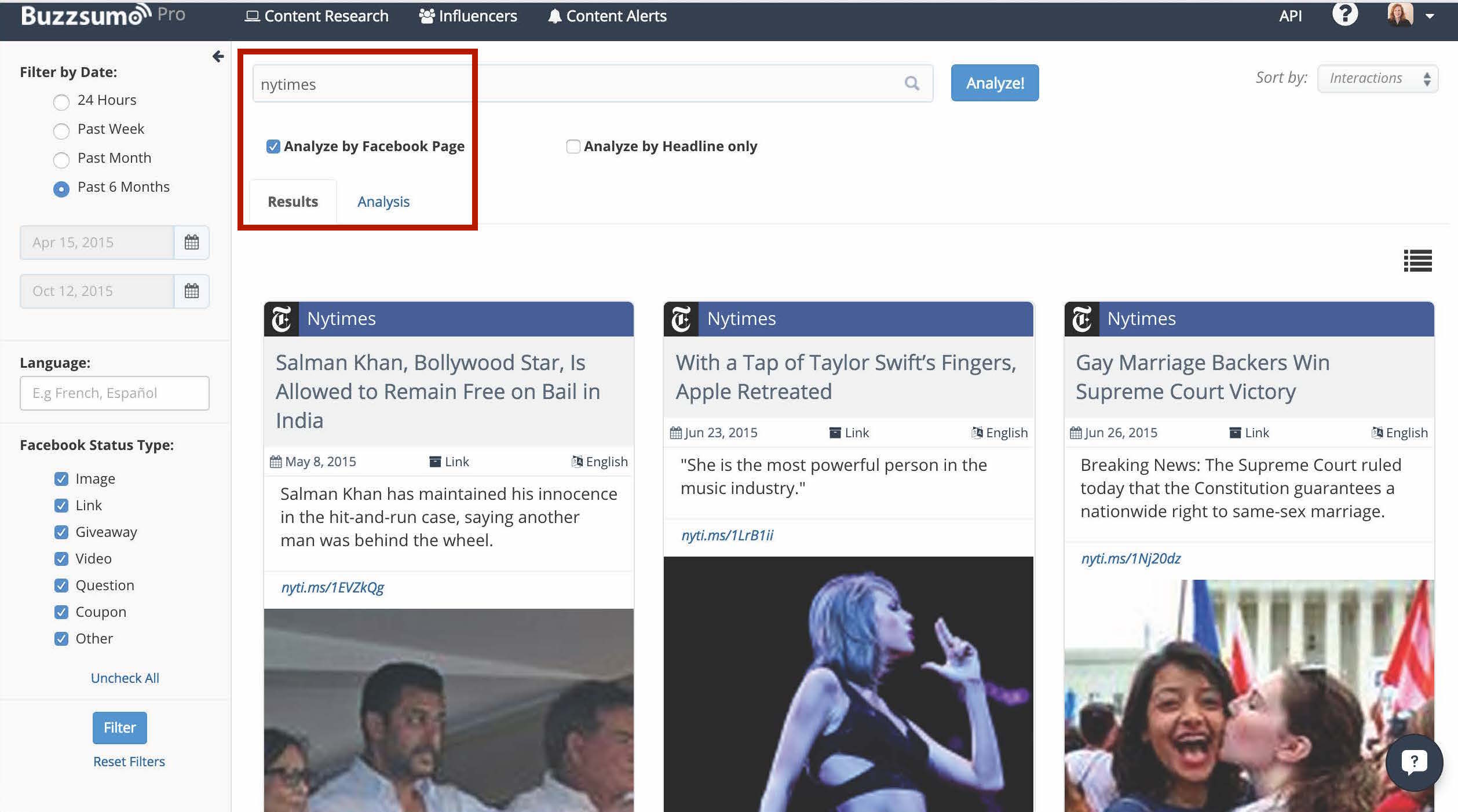Switch to the Analysis tab
This screenshot has height=812, width=1458.
383,202
